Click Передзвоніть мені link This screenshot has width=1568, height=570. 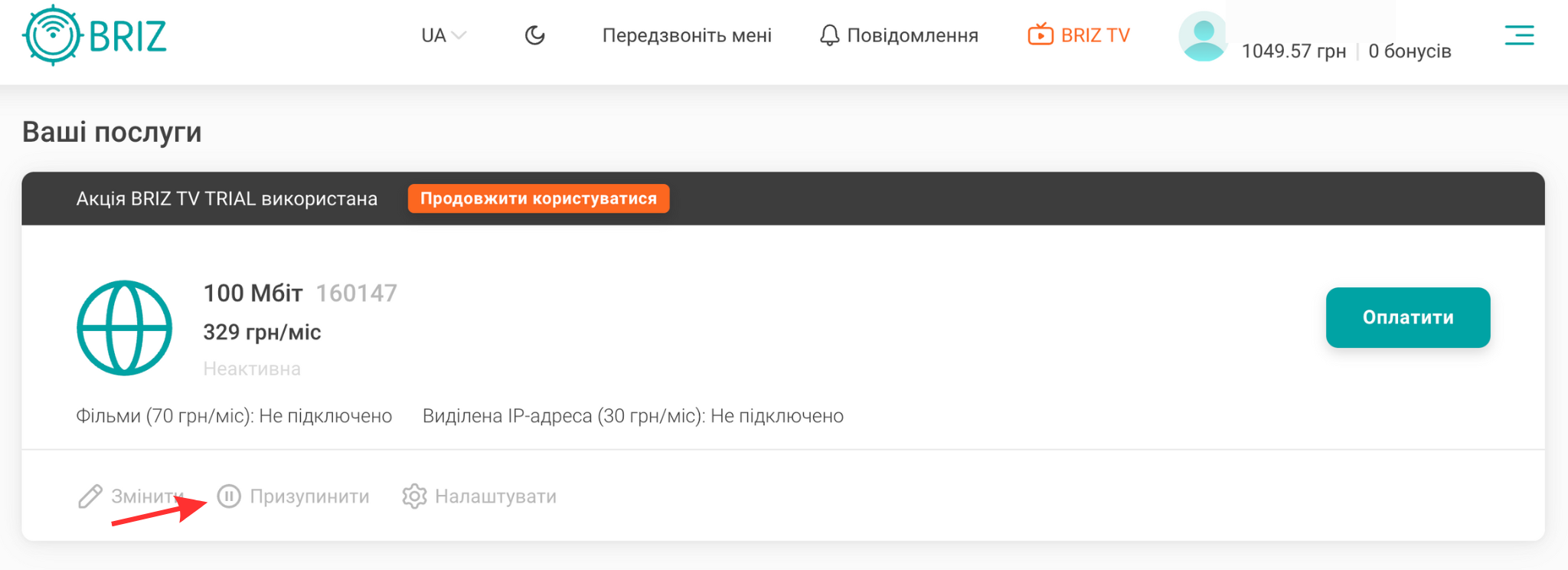tap(687, 35)
